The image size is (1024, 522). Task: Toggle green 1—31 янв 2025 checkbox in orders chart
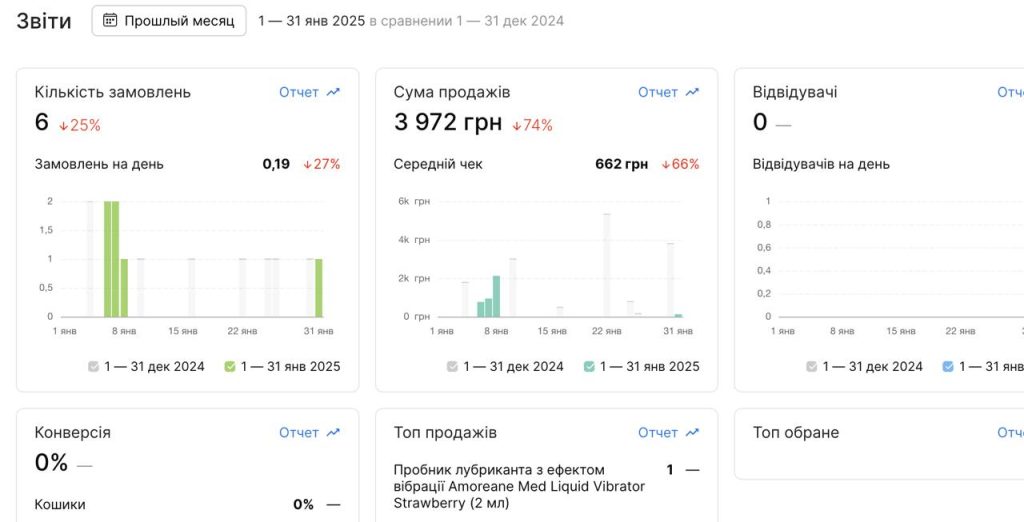click(x=230, y=367)
